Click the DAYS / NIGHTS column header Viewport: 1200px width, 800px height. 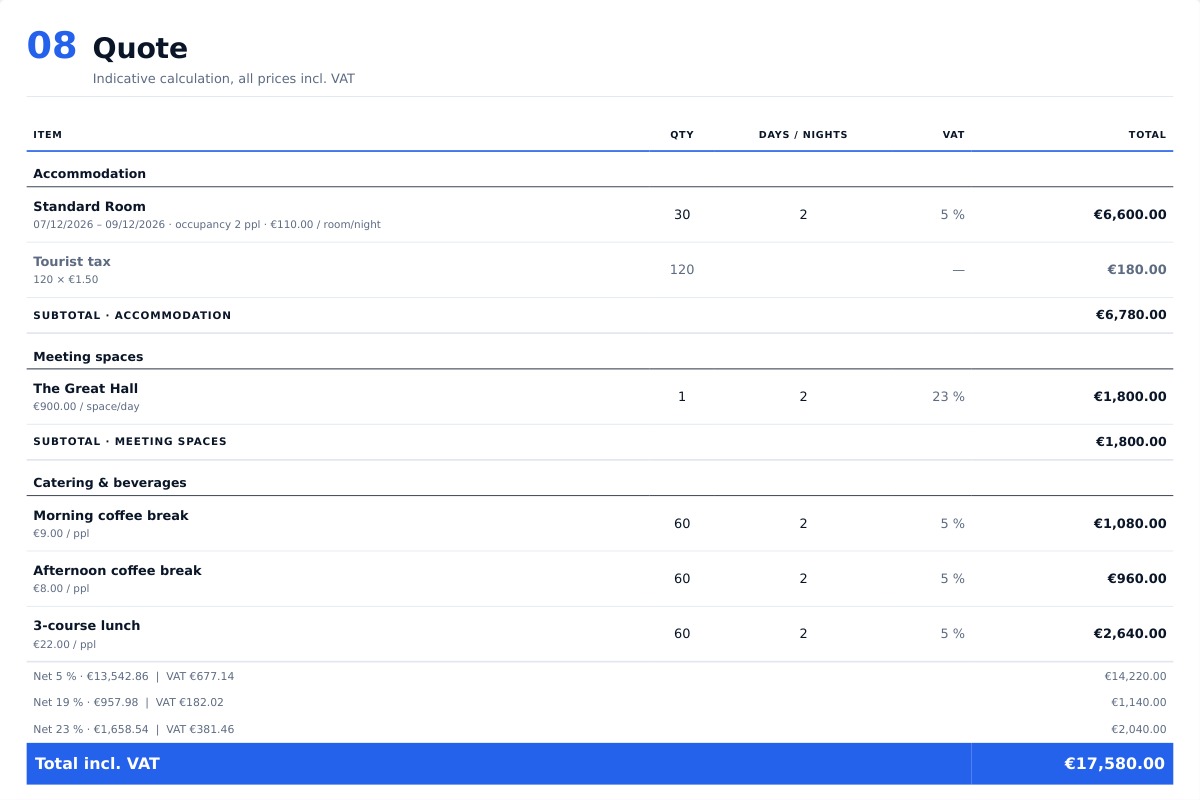pos(803,135)
